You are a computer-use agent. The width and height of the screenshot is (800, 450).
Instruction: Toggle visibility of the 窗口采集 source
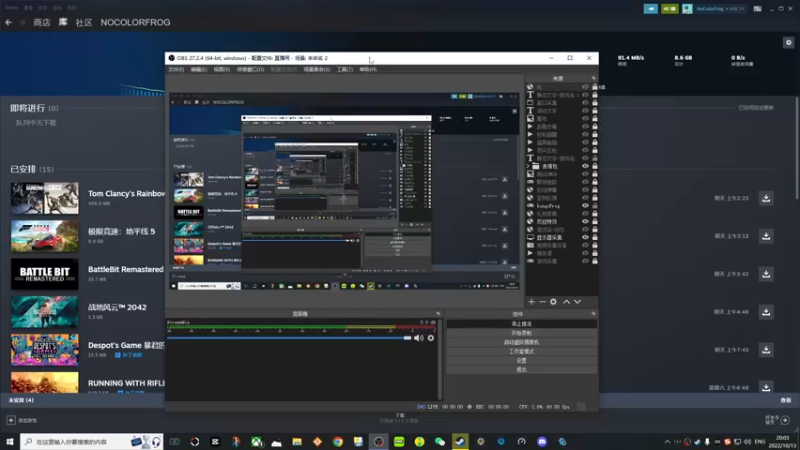[x=585, y=103]
